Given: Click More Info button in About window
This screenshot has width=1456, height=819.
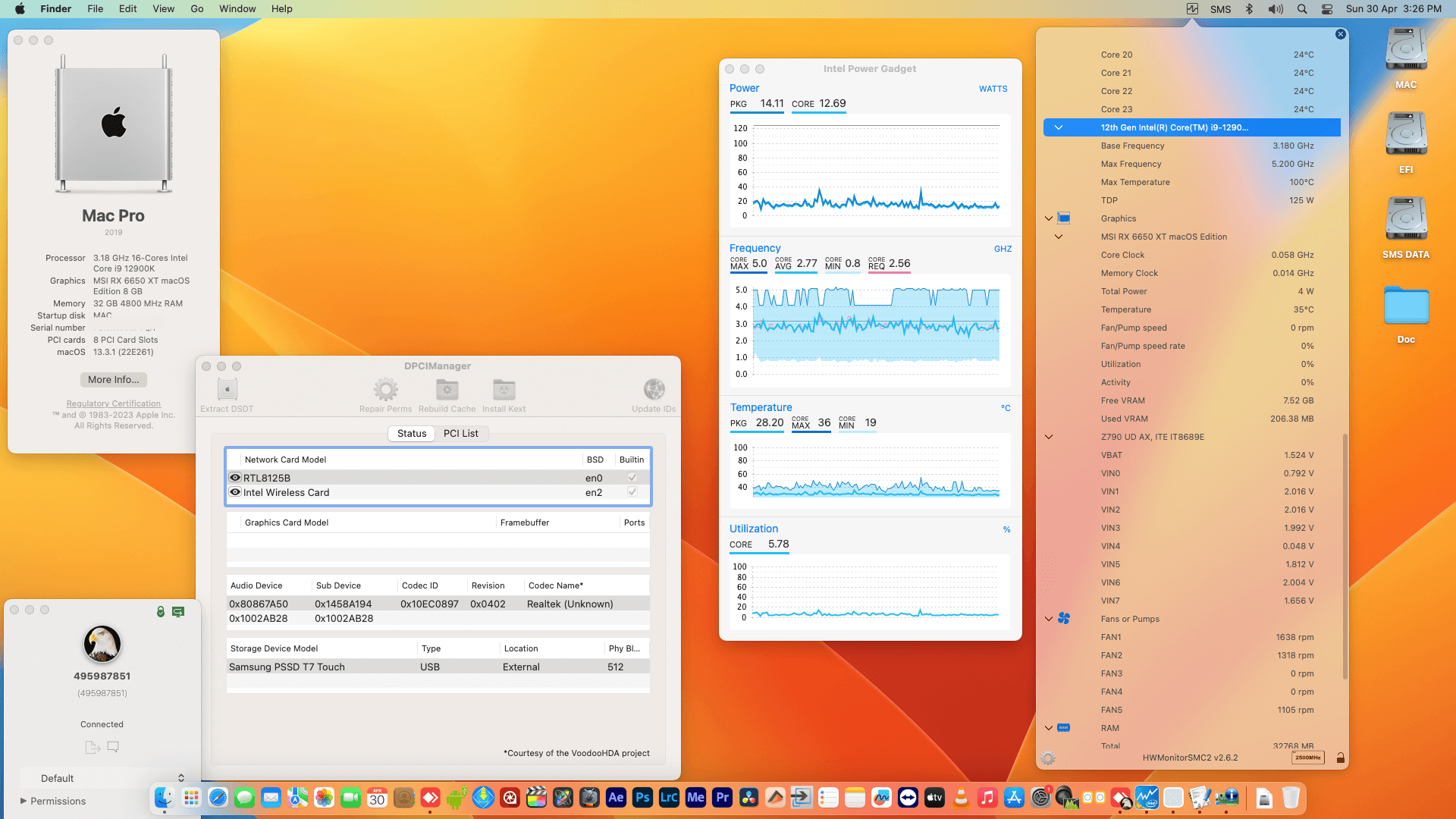Looking at the screenshot, I should point(114,379).
